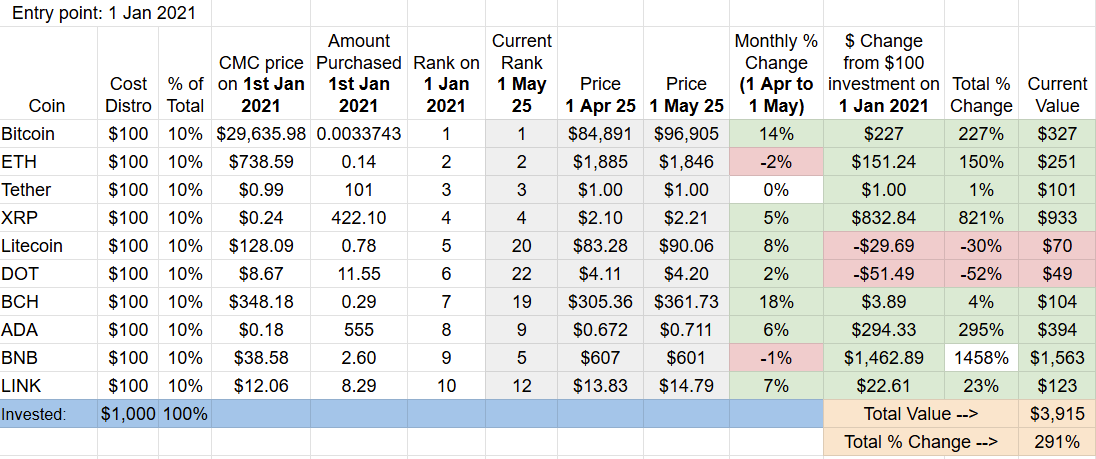Select the '$ Change from $100 investment' header
The height and width of the screenshot is (459, 1096).
click(884, 73)
